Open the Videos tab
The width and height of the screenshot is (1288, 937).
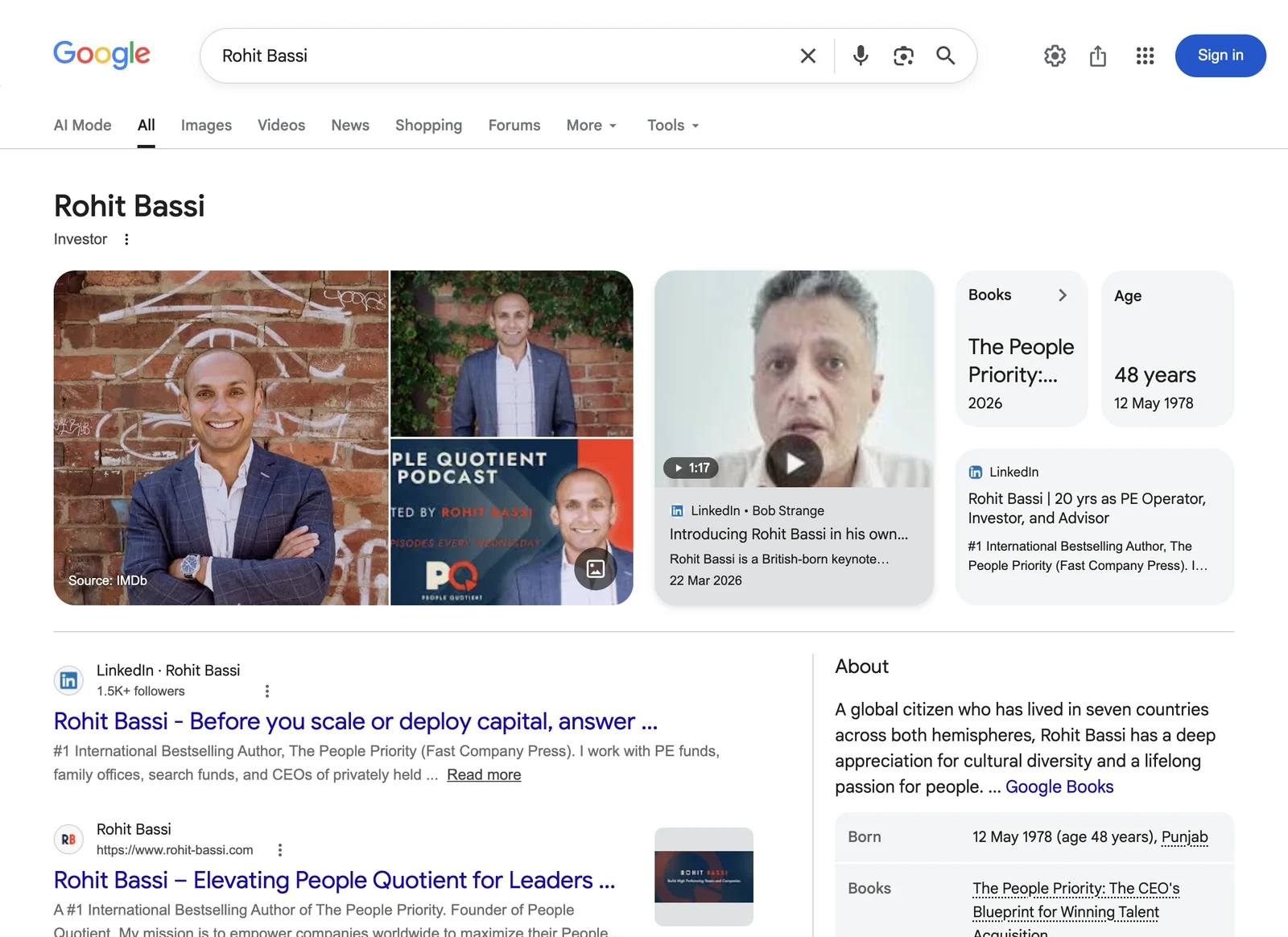coord(281,125)
